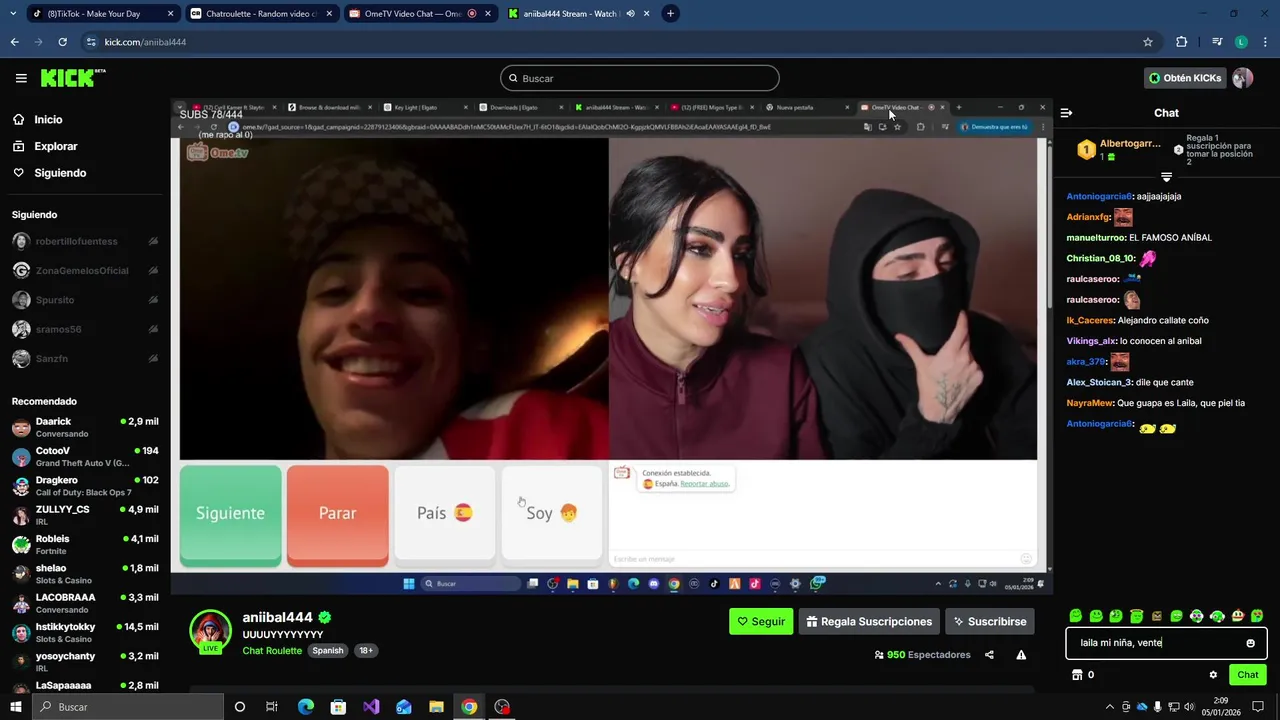Click the Suscribirse button
1280x720 pixels.
[990, 621]
